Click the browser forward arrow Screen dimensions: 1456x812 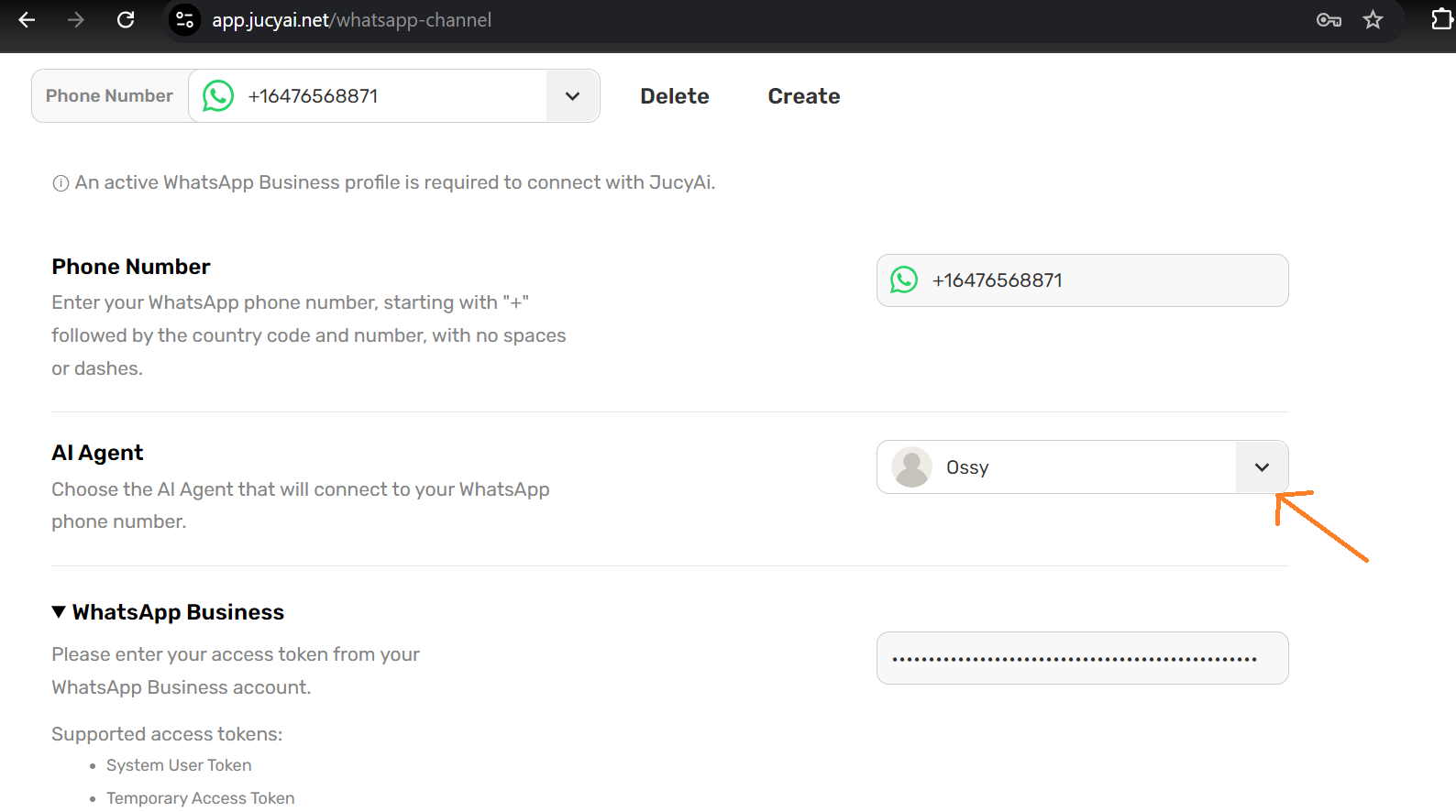[76, 19]
